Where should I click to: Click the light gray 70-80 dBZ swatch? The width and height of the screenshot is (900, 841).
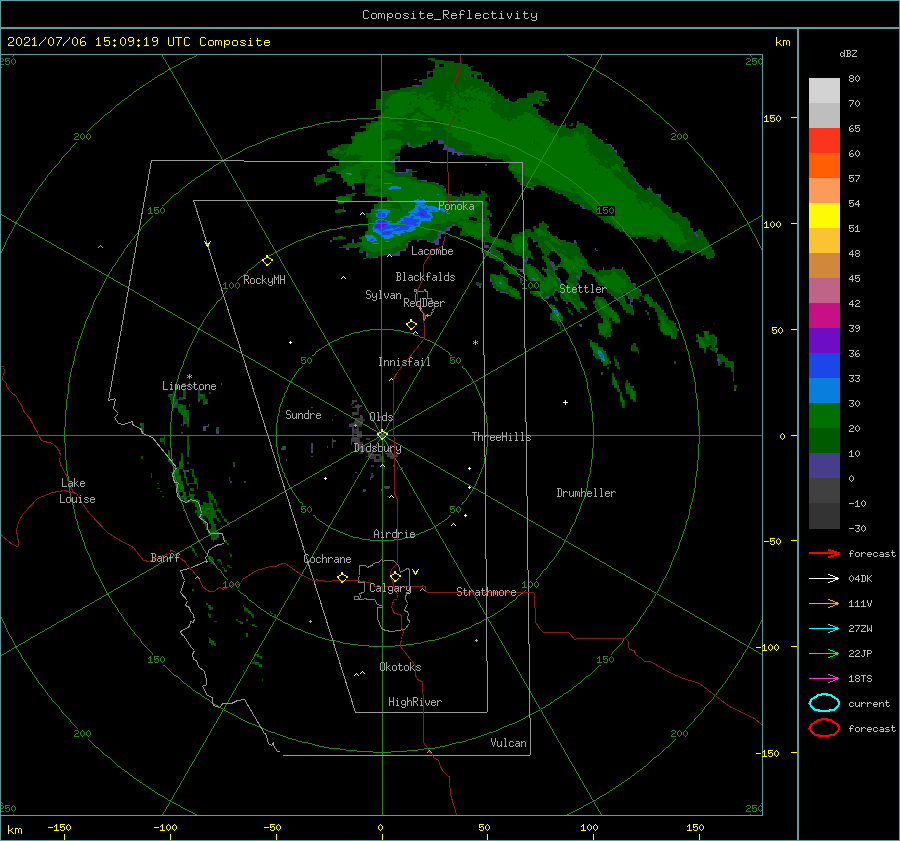[824, 91]
